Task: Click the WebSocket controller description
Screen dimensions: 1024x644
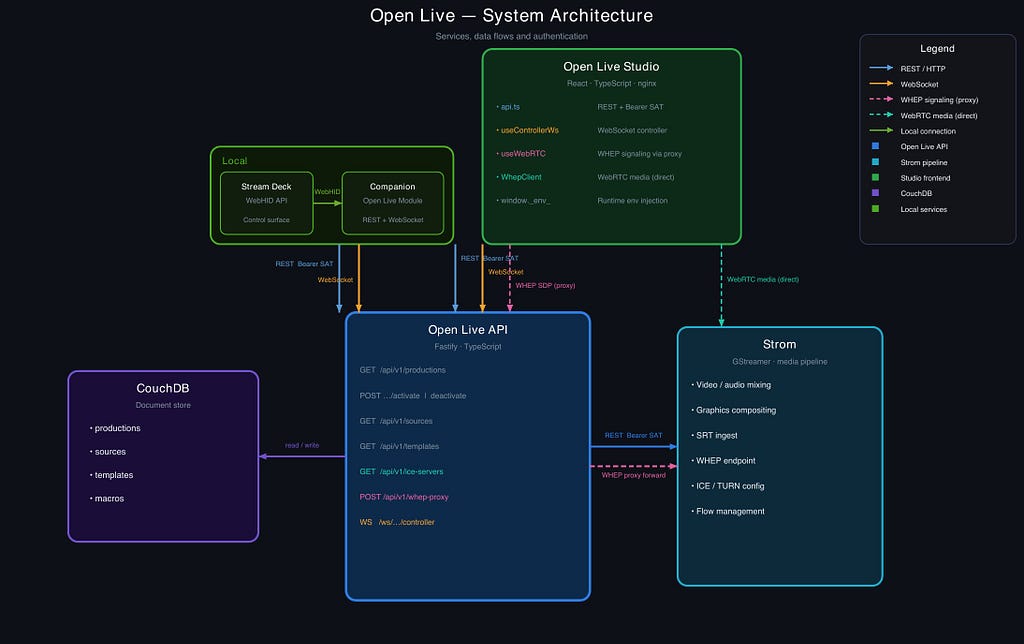Action: point(632,131)
